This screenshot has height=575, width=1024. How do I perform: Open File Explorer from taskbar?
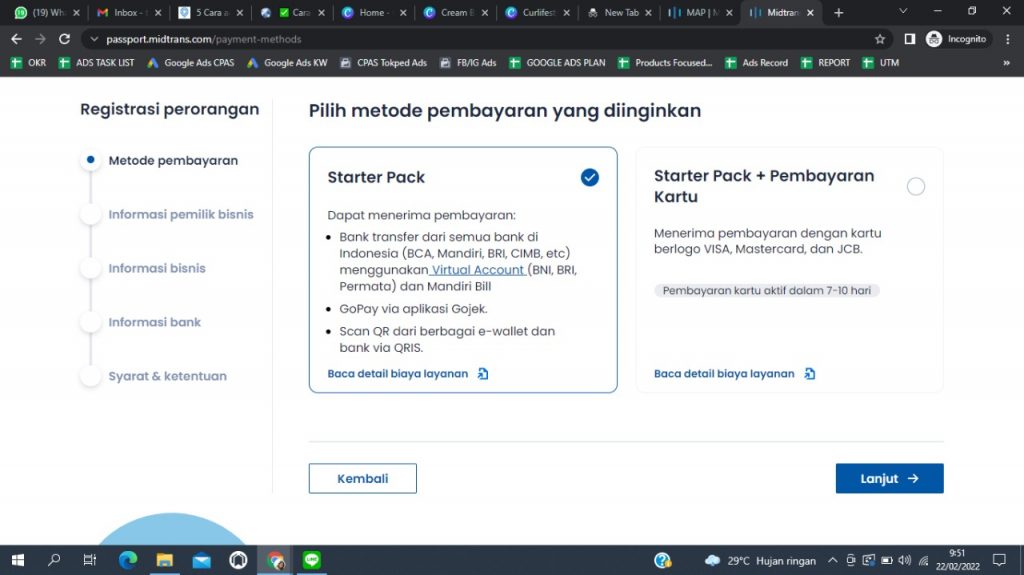pyautogui.click(x=165, y=560)
